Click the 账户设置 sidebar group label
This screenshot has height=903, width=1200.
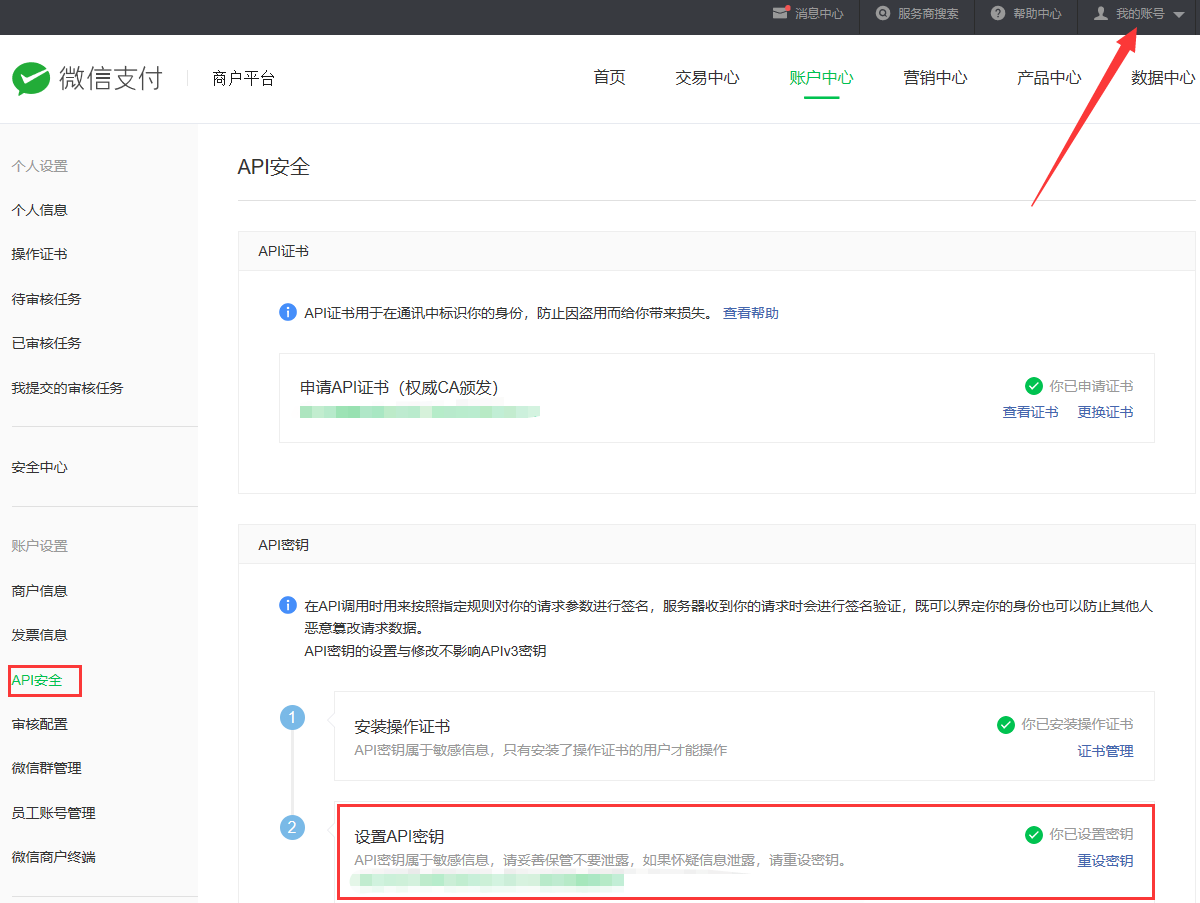[x=40, y=546]
